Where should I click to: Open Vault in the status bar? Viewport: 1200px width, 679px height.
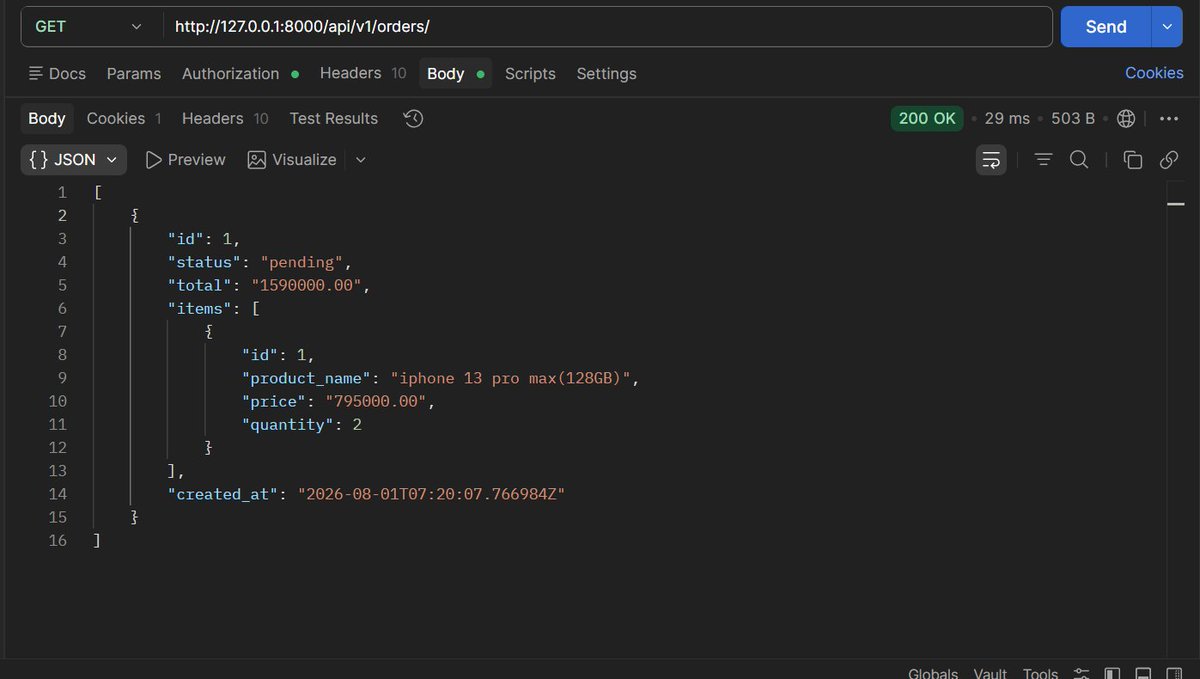[990, 673]
